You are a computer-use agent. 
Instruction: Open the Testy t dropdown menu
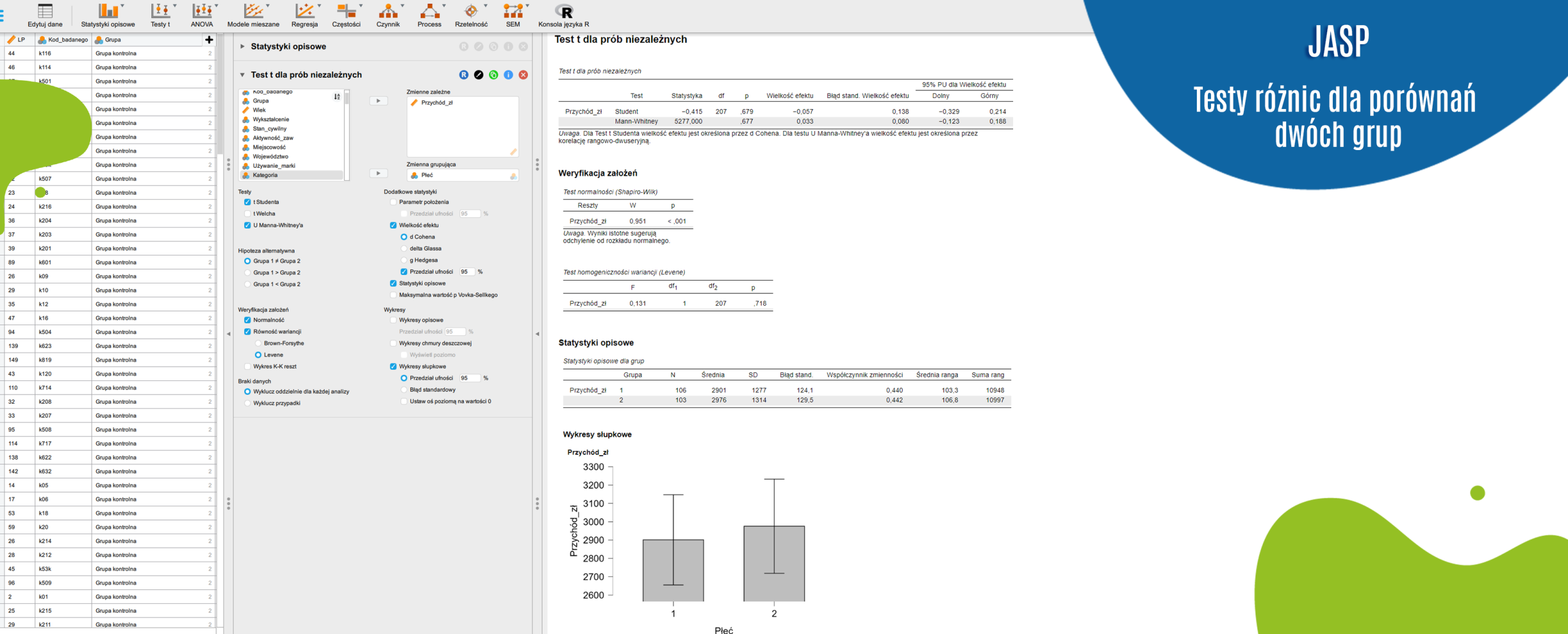pos(160,15)
